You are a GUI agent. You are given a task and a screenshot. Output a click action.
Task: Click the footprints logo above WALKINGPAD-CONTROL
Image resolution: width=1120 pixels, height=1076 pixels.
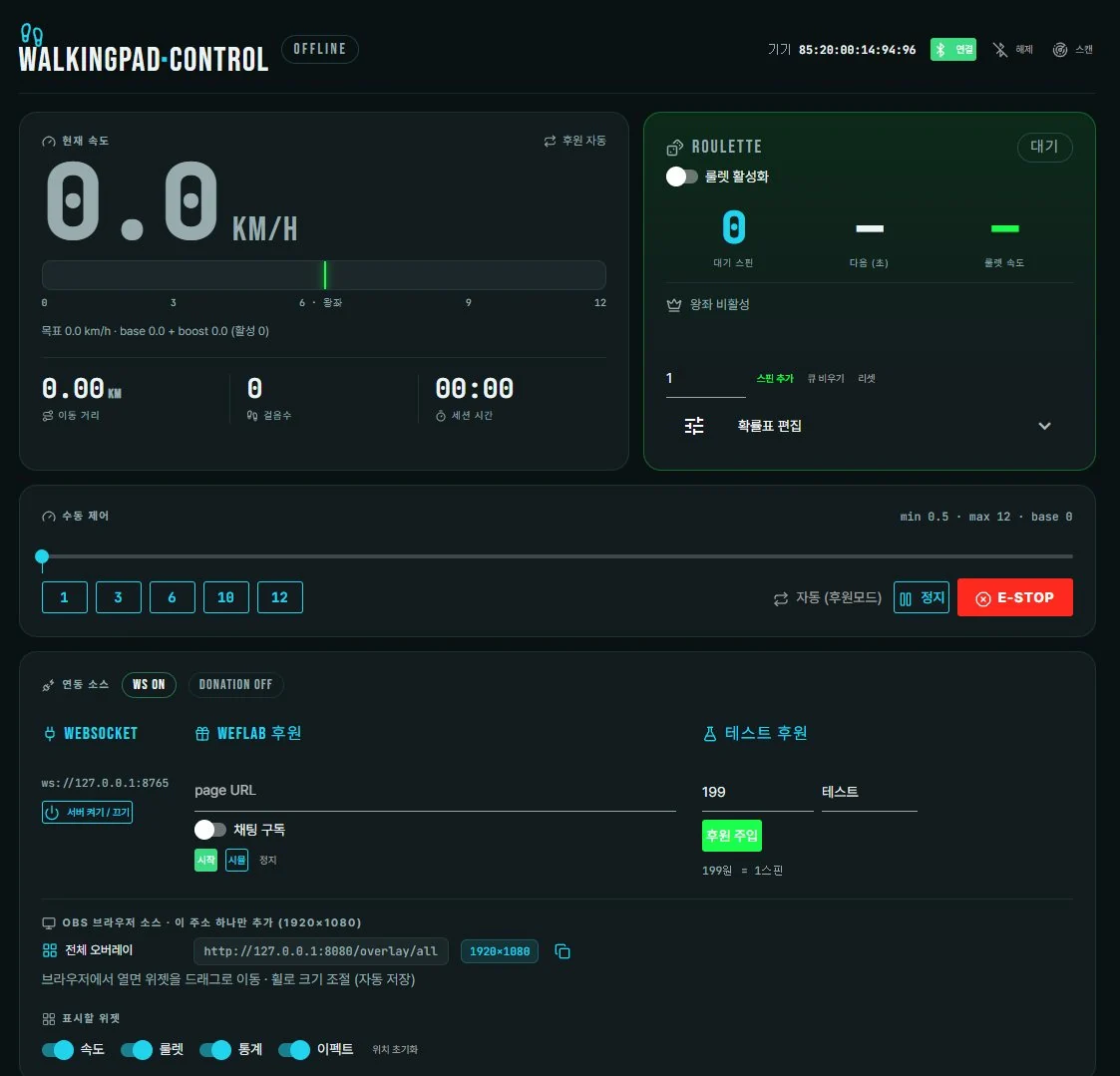tap(32, 34)
